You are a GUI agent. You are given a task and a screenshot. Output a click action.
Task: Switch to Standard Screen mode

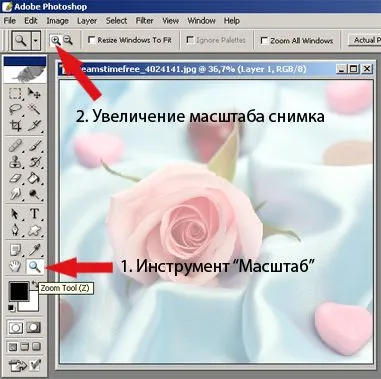click(x=13, y=347)
